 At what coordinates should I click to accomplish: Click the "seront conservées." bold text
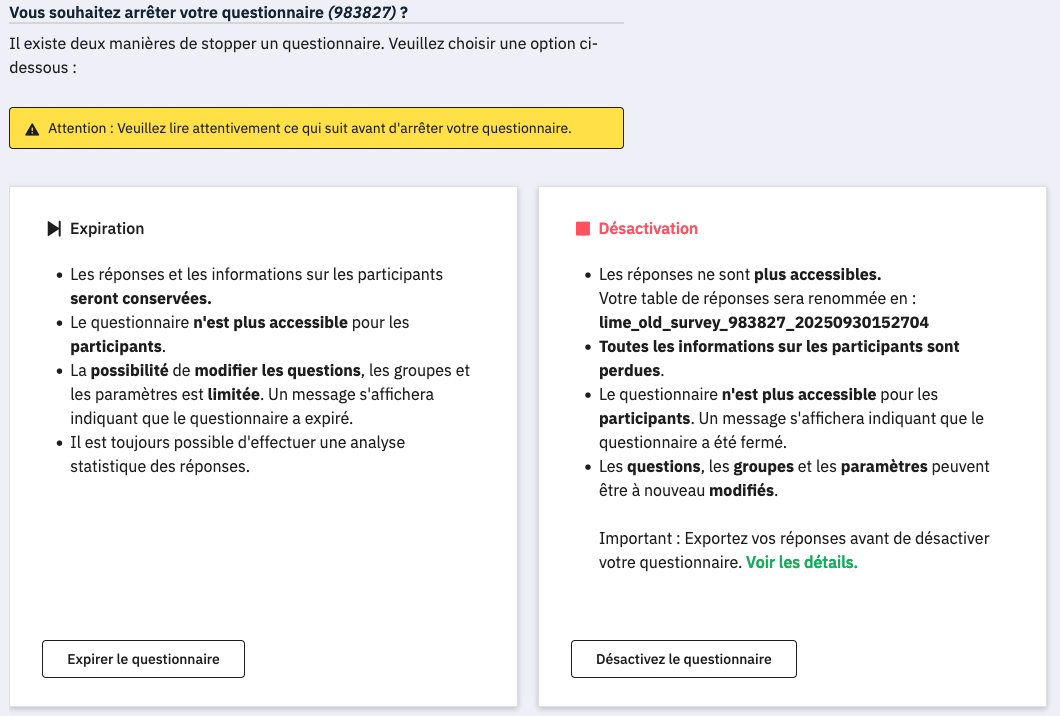(x=141, y=298)
